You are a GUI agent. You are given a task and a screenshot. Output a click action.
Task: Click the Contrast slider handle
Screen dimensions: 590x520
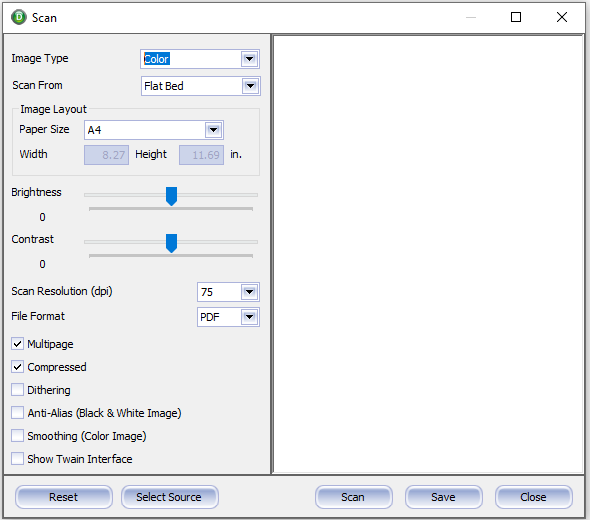point(172,243)
